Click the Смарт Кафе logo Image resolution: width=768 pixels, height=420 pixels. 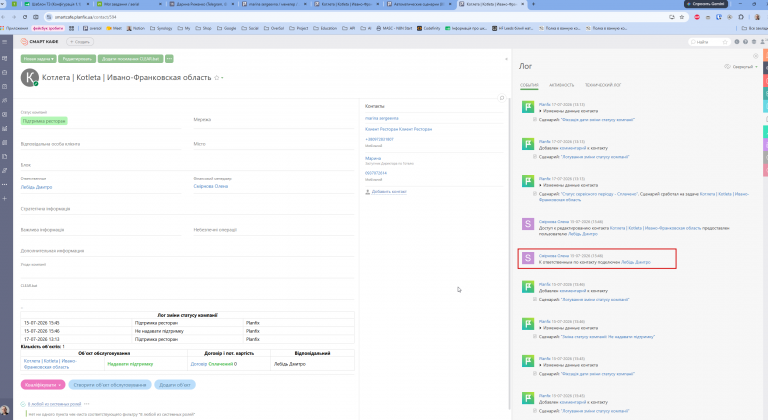39,42
